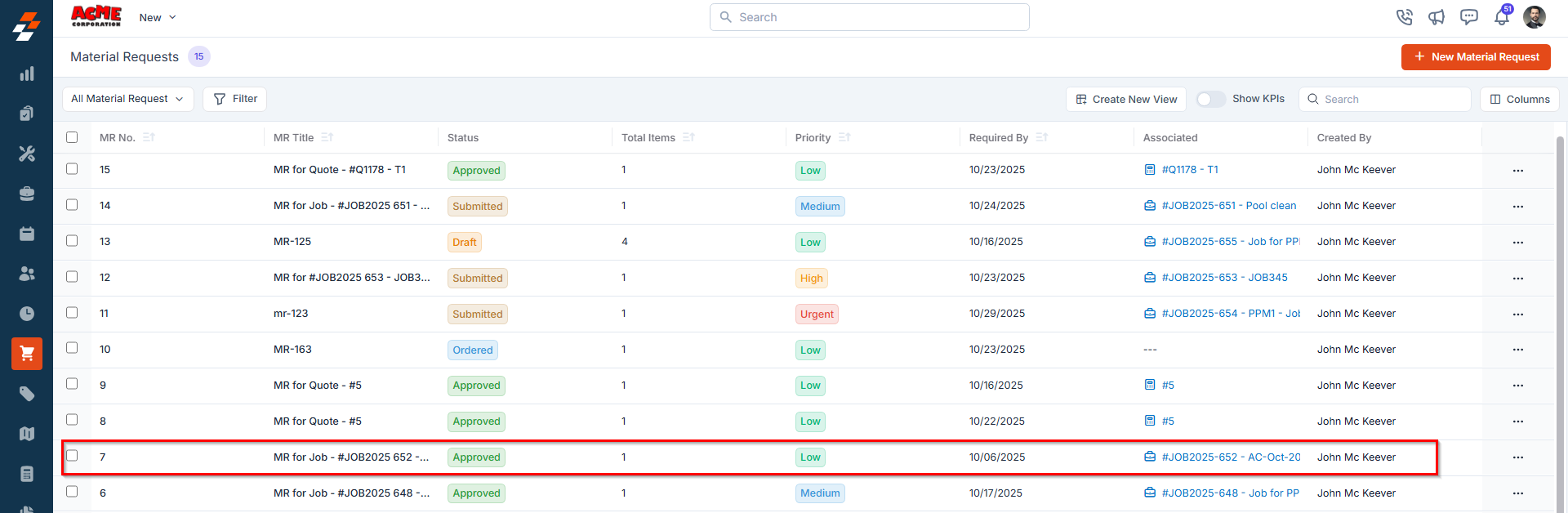Image resolution: width=1568 pixels, height=513 pixels.
Task: Open the All Material Request view dropdown
Action: 128,99
